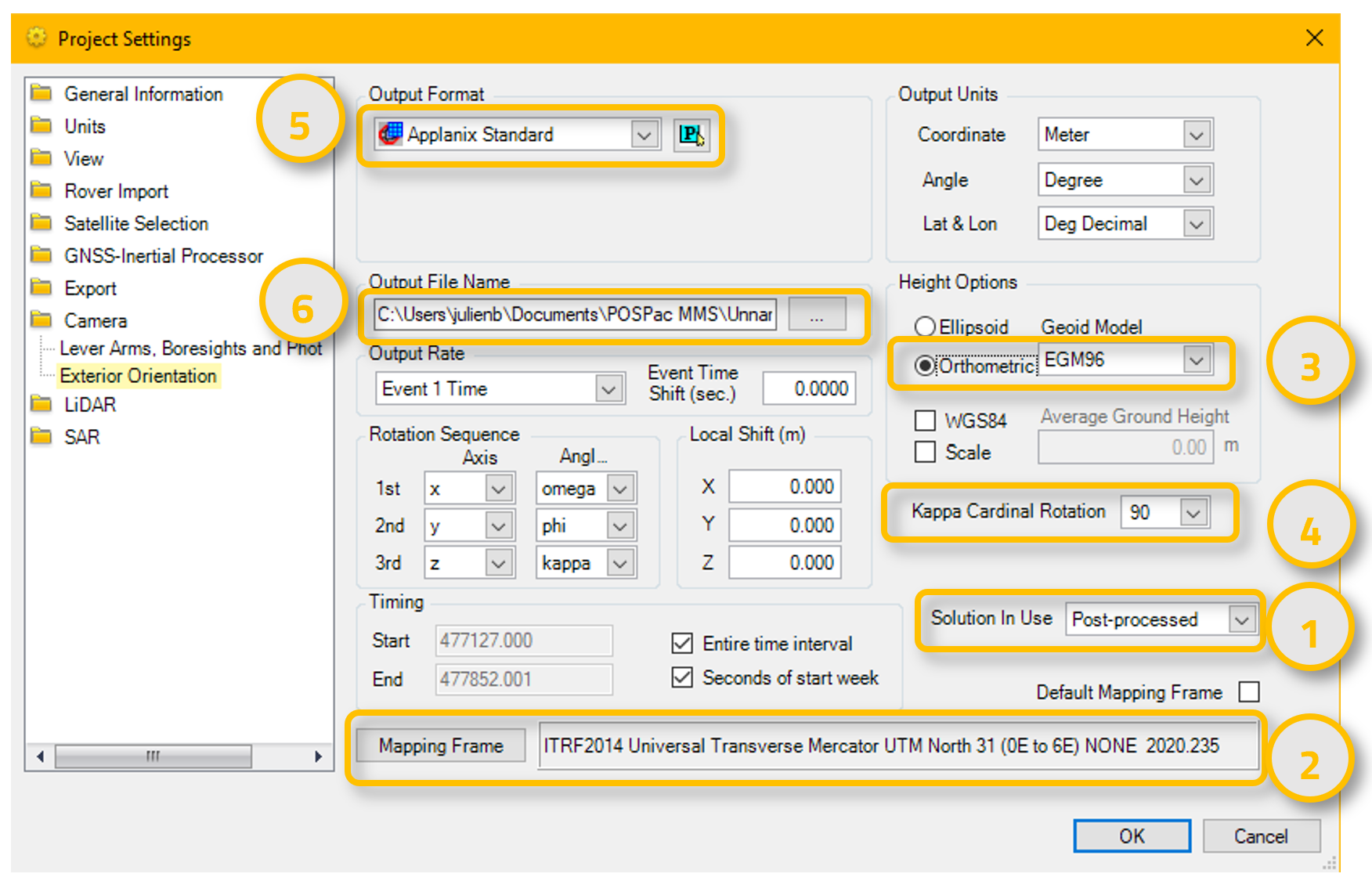Click the Export folder icon
Screen dimensions: 1372x888
(40, 287)
